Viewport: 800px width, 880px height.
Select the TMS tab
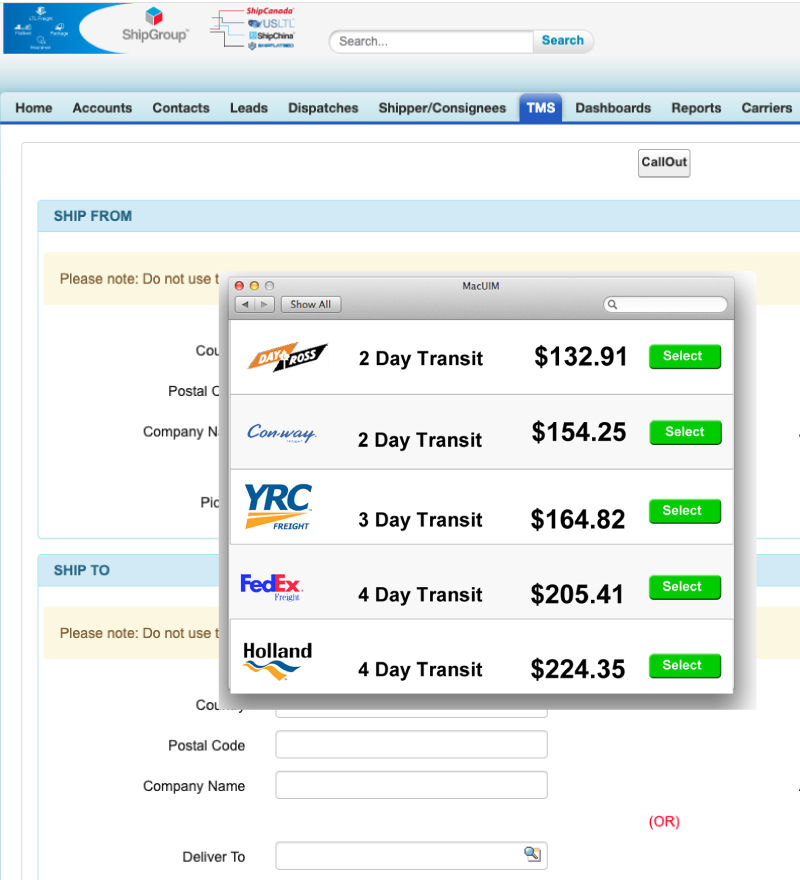(x=541, y=108)
